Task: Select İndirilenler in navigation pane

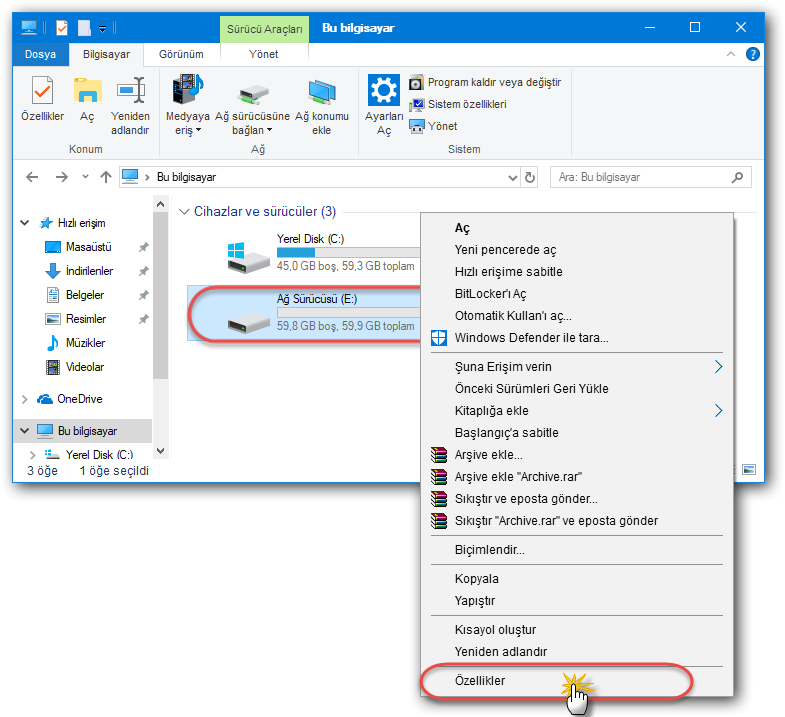Action: tap(89, 271)
